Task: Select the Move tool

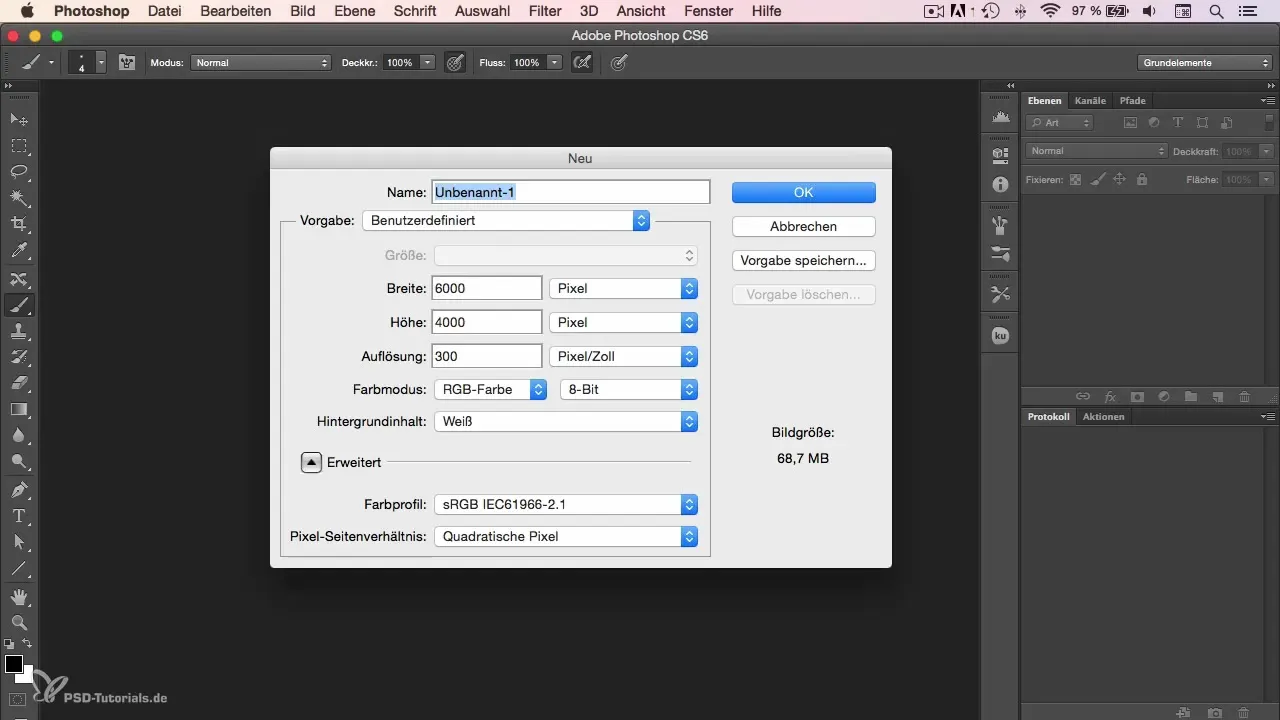Action: click(18, 119)
